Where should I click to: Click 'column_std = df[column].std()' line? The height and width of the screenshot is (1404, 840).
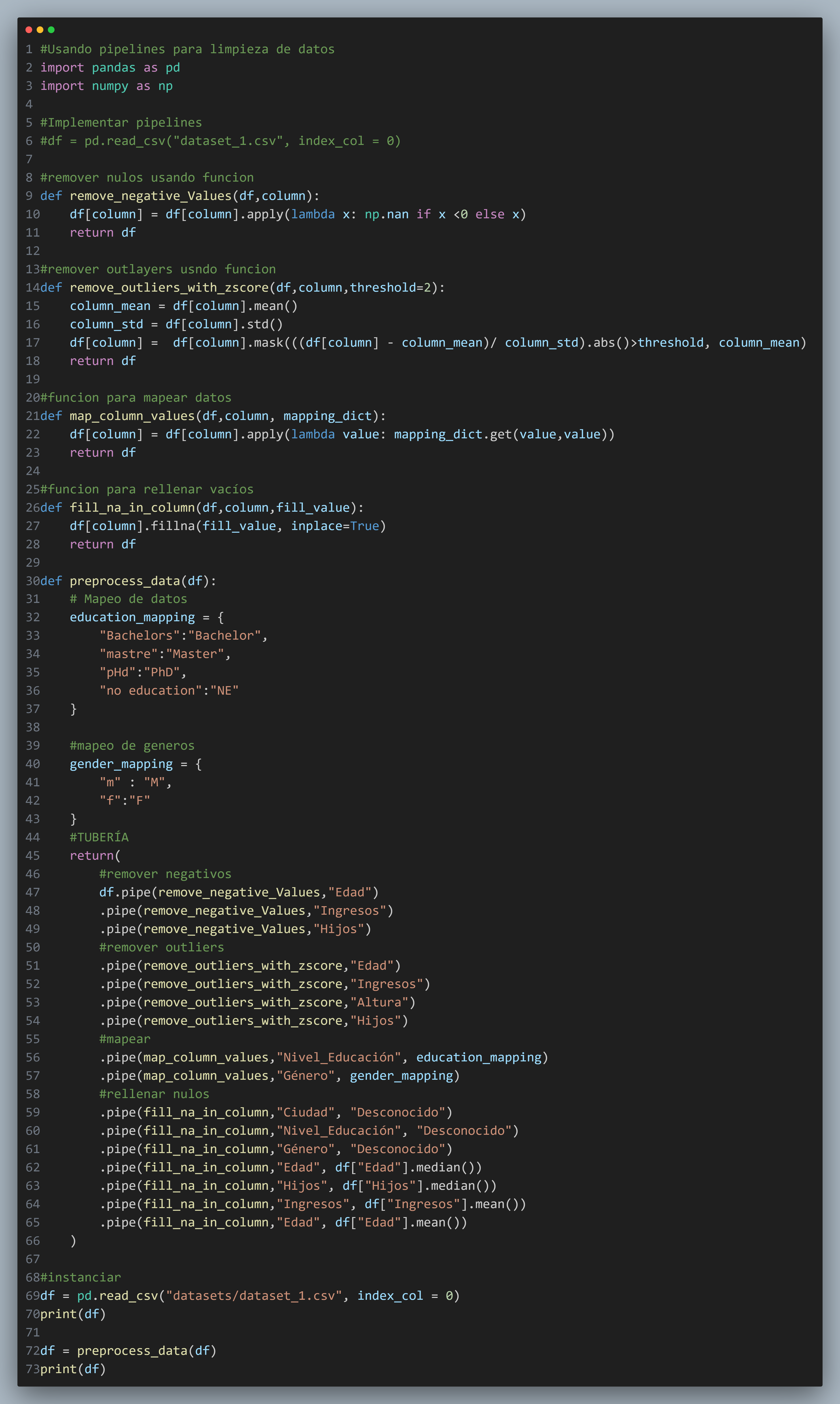pyautogui.click(x=177, y=324)
